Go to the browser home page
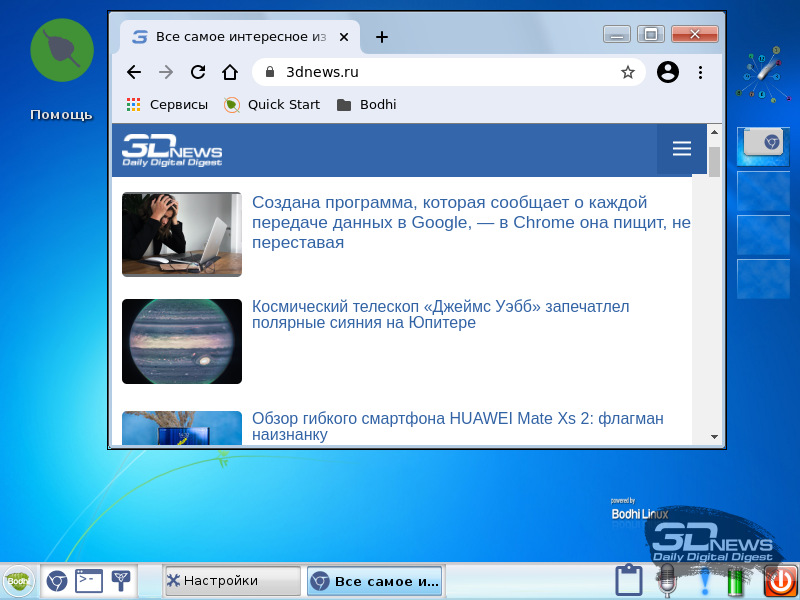Screen dimensions: 800x600 tap(230, 72)
